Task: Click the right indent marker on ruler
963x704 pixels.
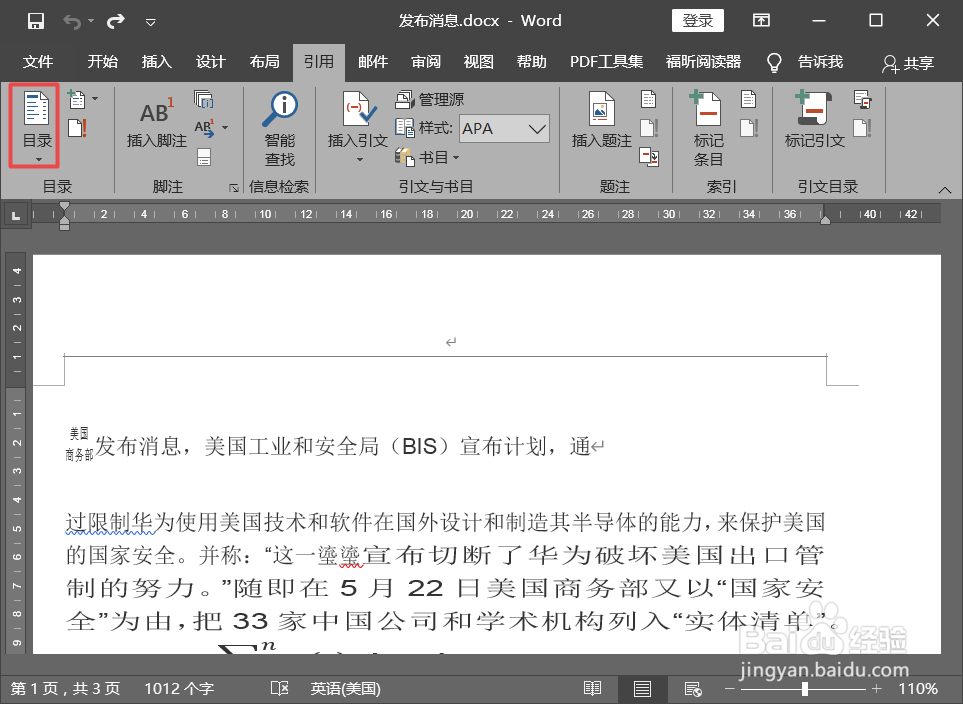Action: coord(825,219)
